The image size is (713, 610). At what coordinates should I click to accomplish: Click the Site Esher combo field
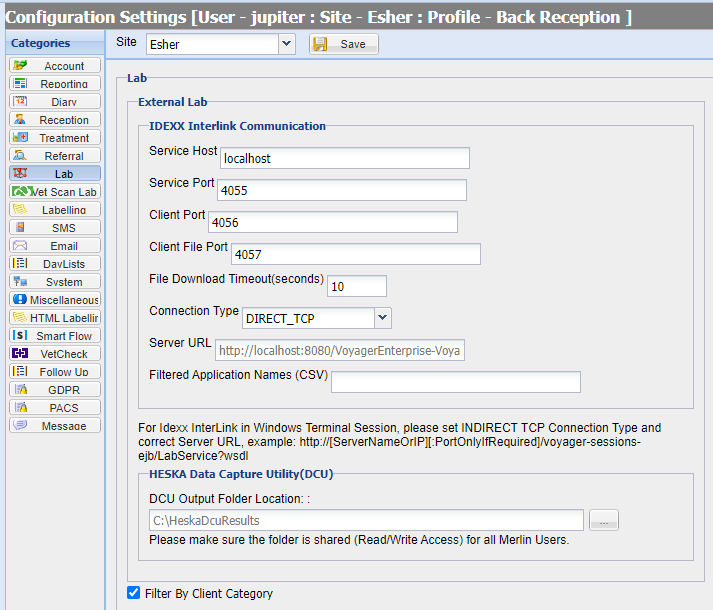(x=212, y=44)
